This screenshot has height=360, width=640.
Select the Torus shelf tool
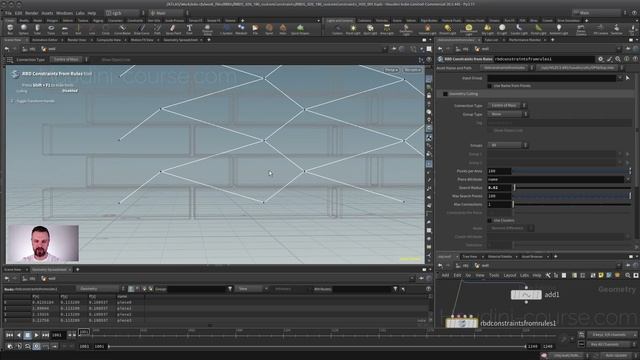coord(51,29)
